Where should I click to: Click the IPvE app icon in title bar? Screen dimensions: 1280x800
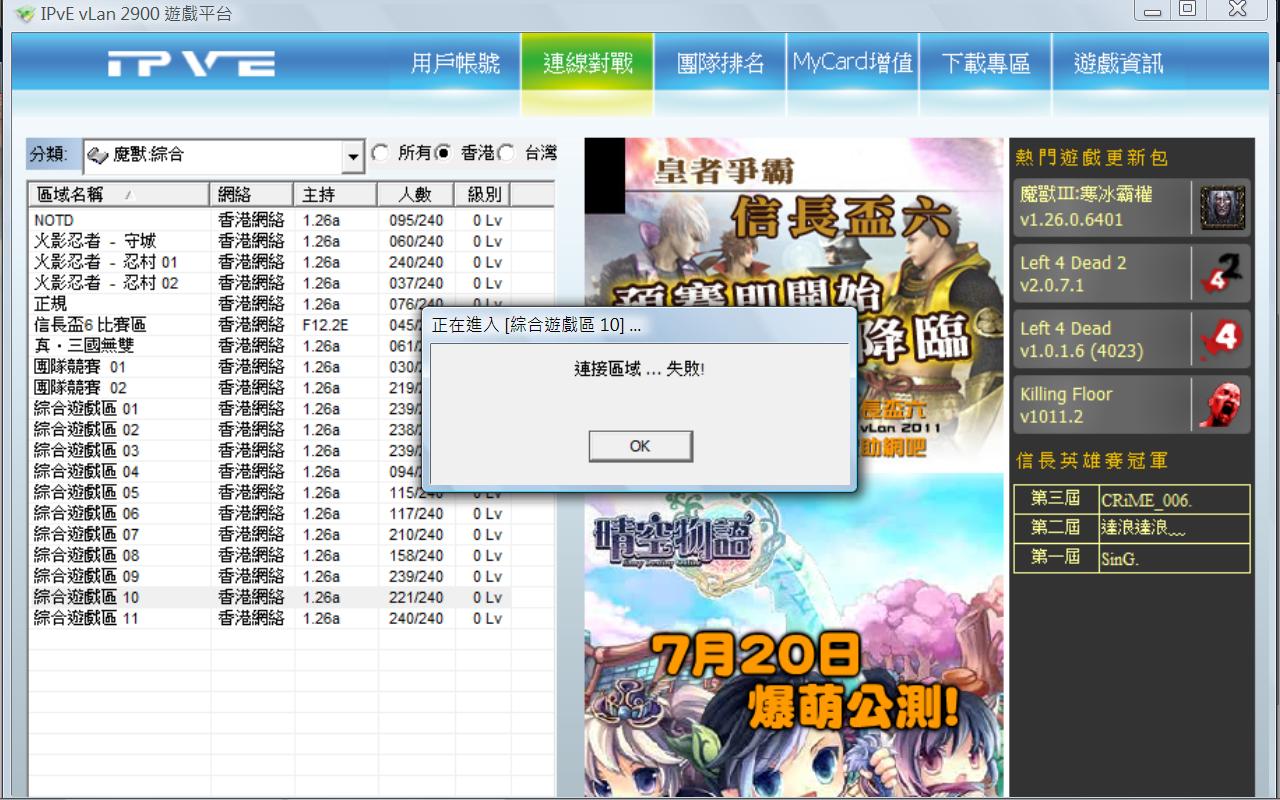(x=25, y=13)
